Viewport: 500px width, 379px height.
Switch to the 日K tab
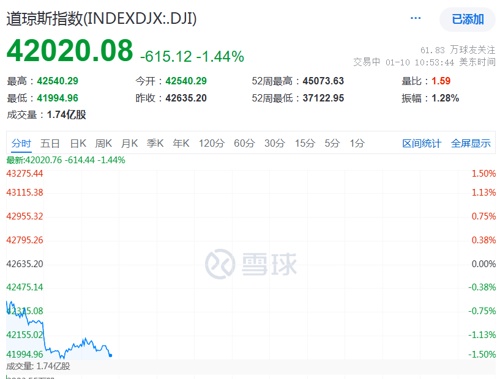click(78, 143)
